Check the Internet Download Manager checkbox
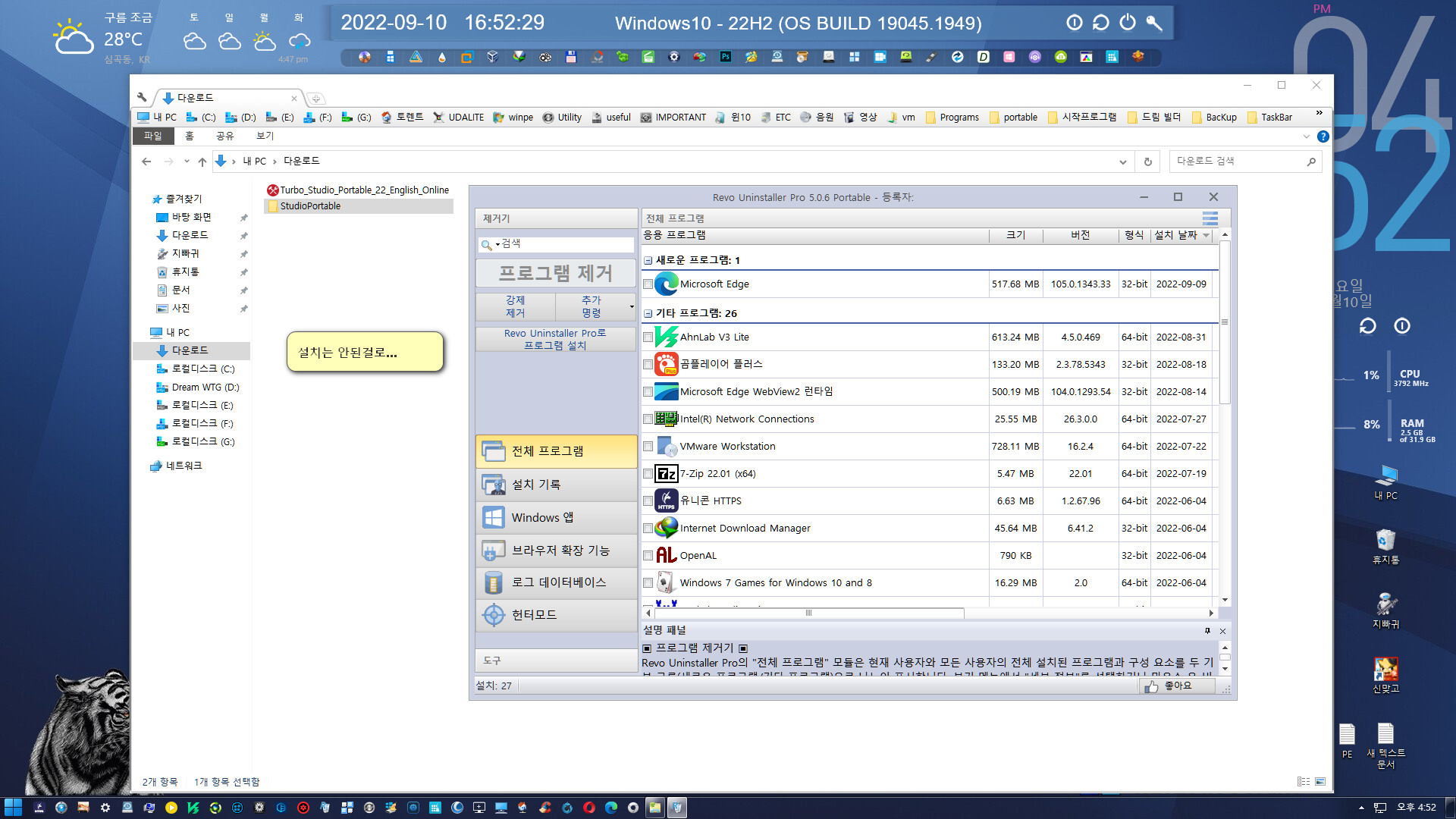 [648, 529]
